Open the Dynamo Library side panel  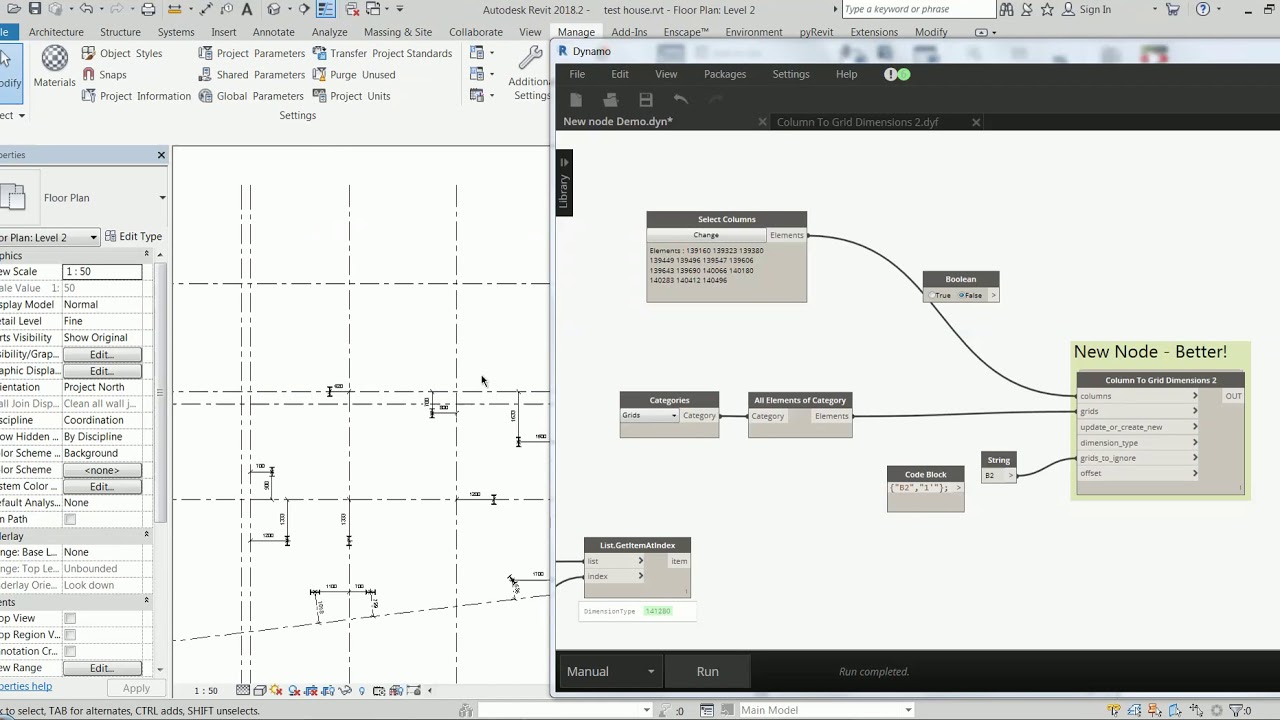[563, 185]
